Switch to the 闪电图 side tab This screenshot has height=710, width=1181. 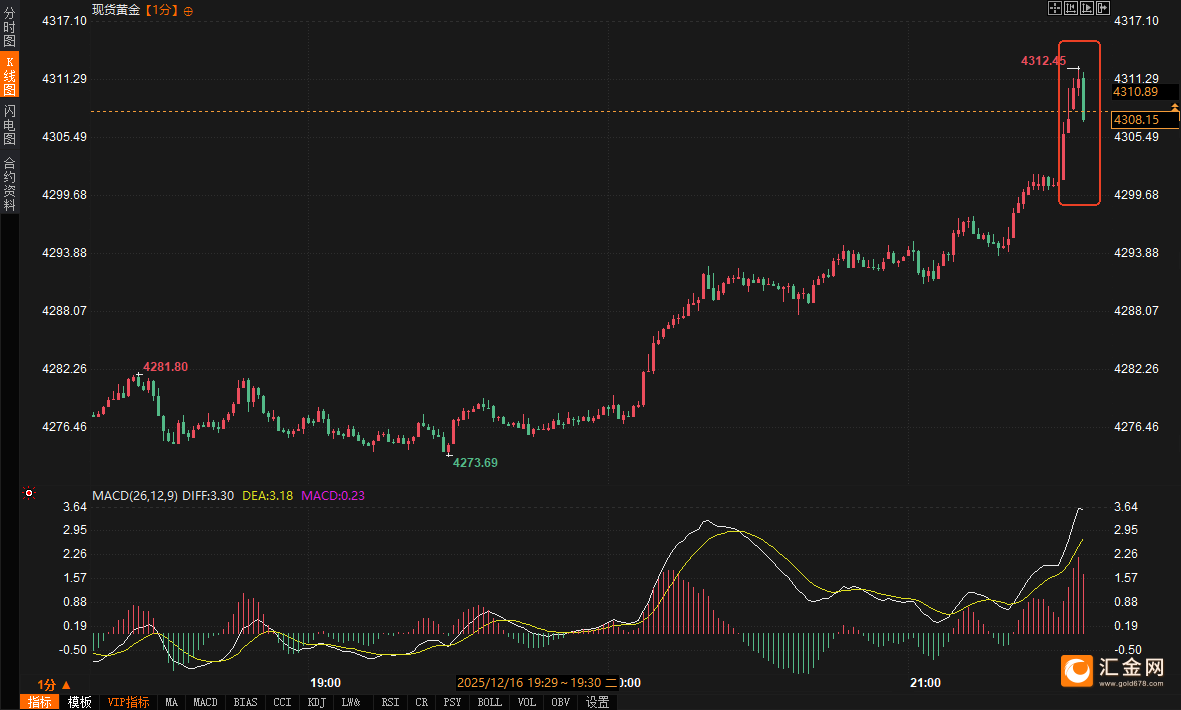[9, 125]
